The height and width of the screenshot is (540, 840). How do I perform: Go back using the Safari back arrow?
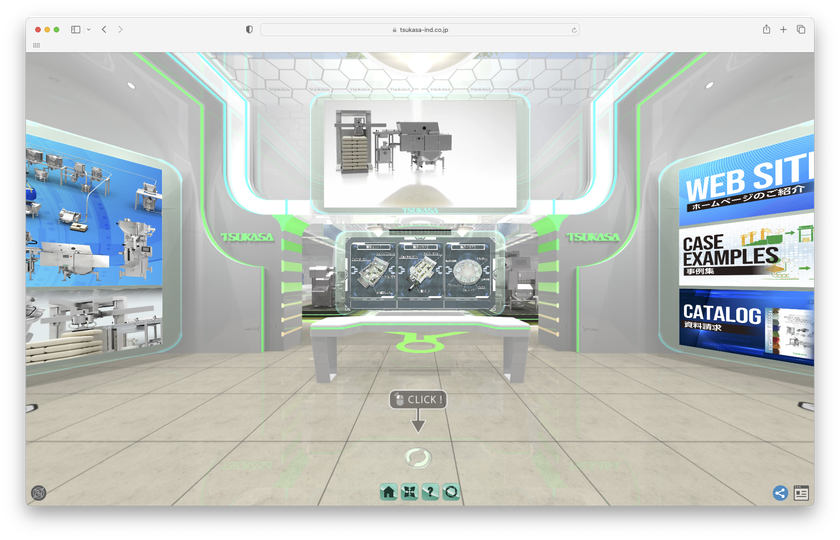pos(104,29)
